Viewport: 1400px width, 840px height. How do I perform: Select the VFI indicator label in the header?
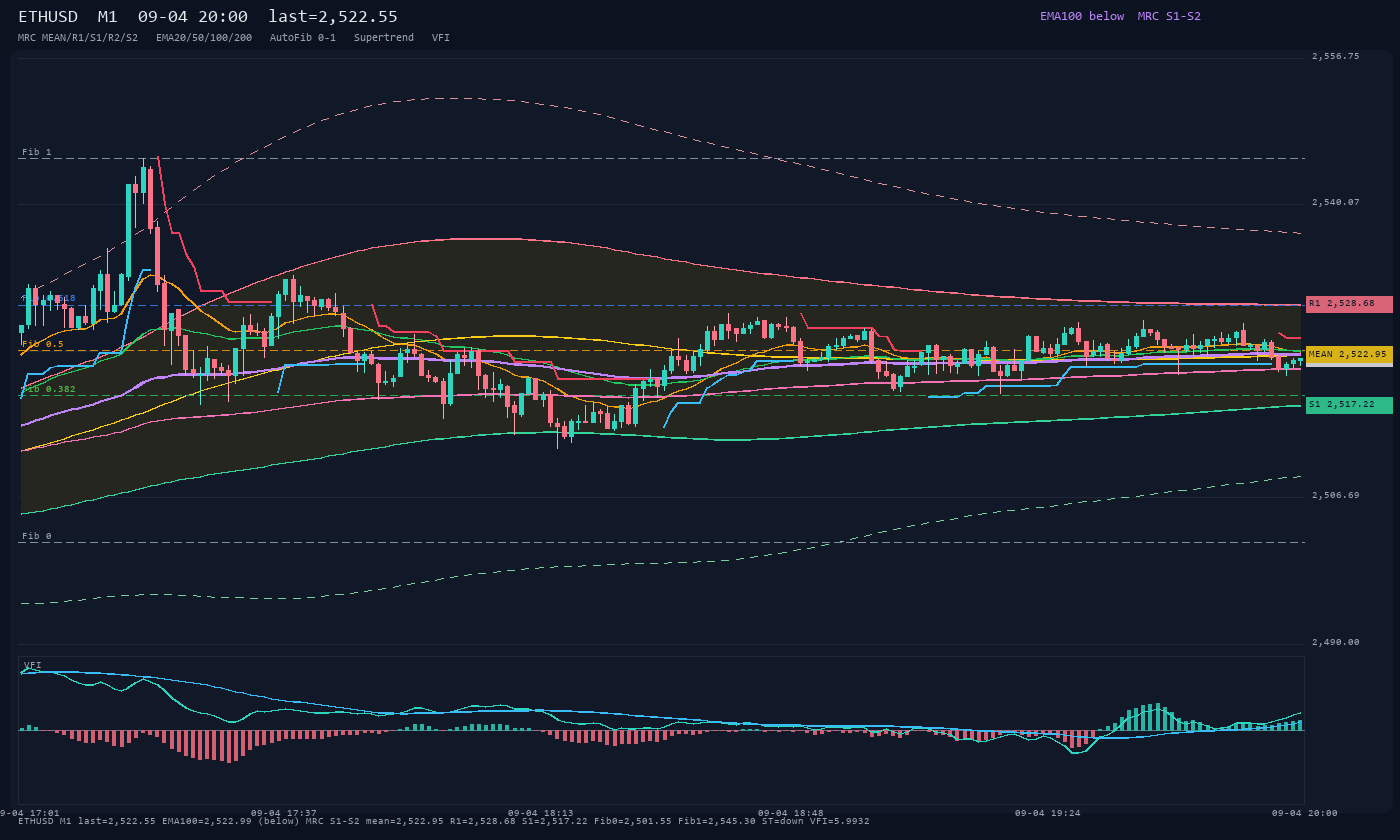[441, 37]
